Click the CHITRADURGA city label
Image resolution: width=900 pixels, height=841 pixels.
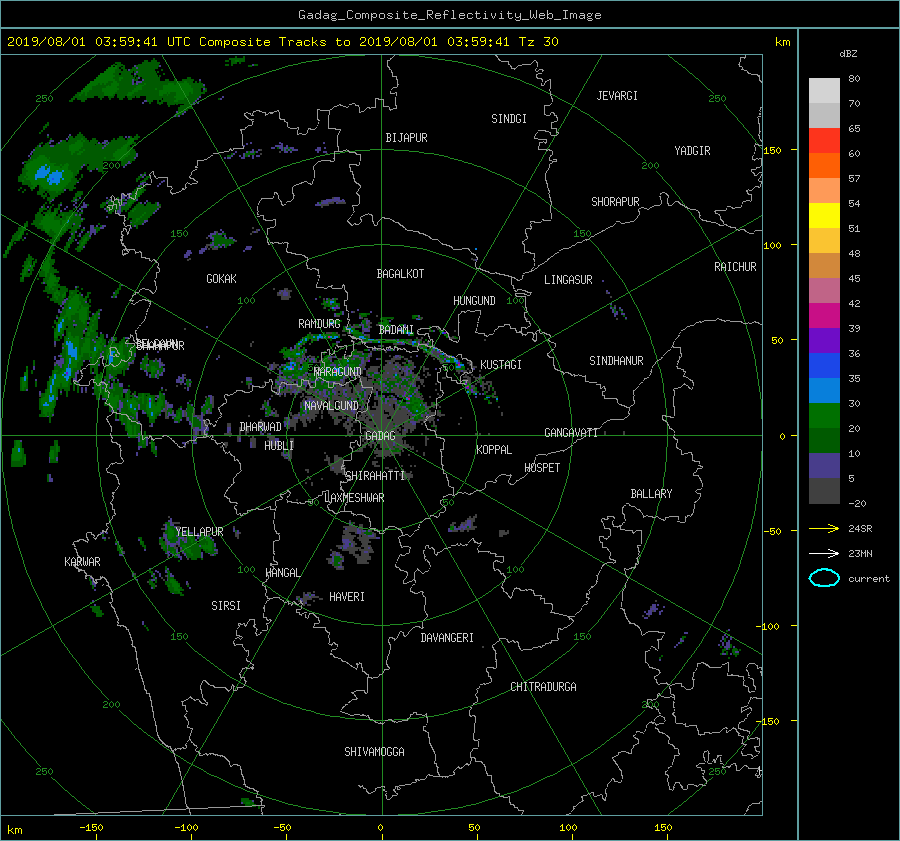click(x=543, y=687)
